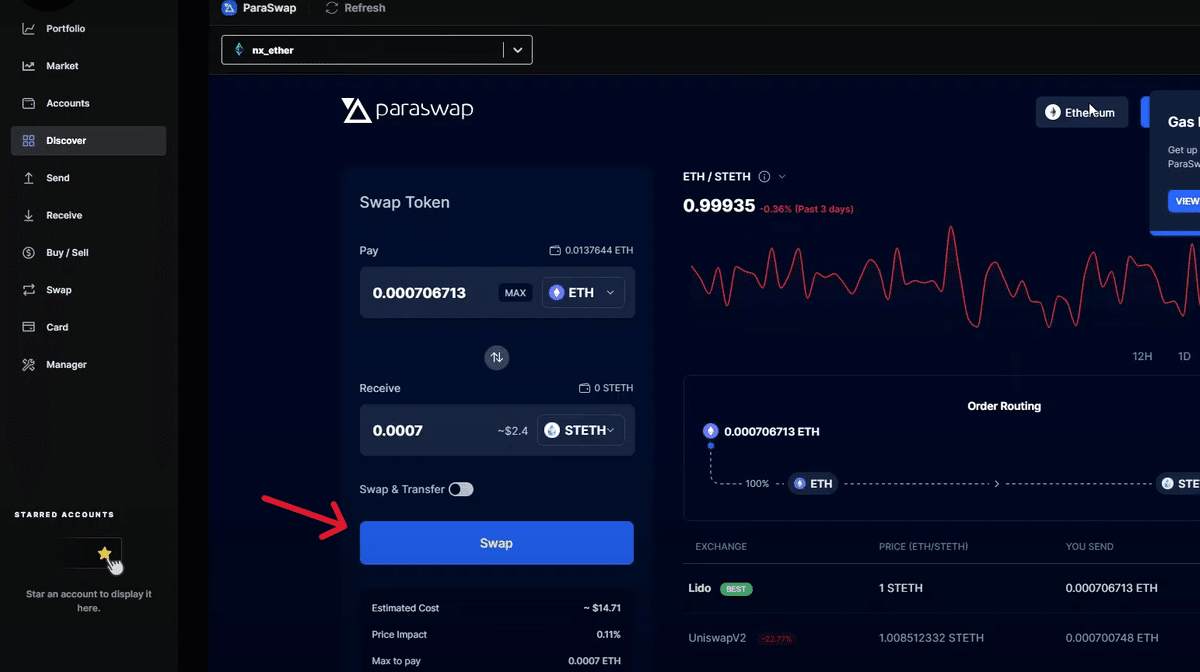Select the Receive icon
1200x672 pixels.
point(29,214)
